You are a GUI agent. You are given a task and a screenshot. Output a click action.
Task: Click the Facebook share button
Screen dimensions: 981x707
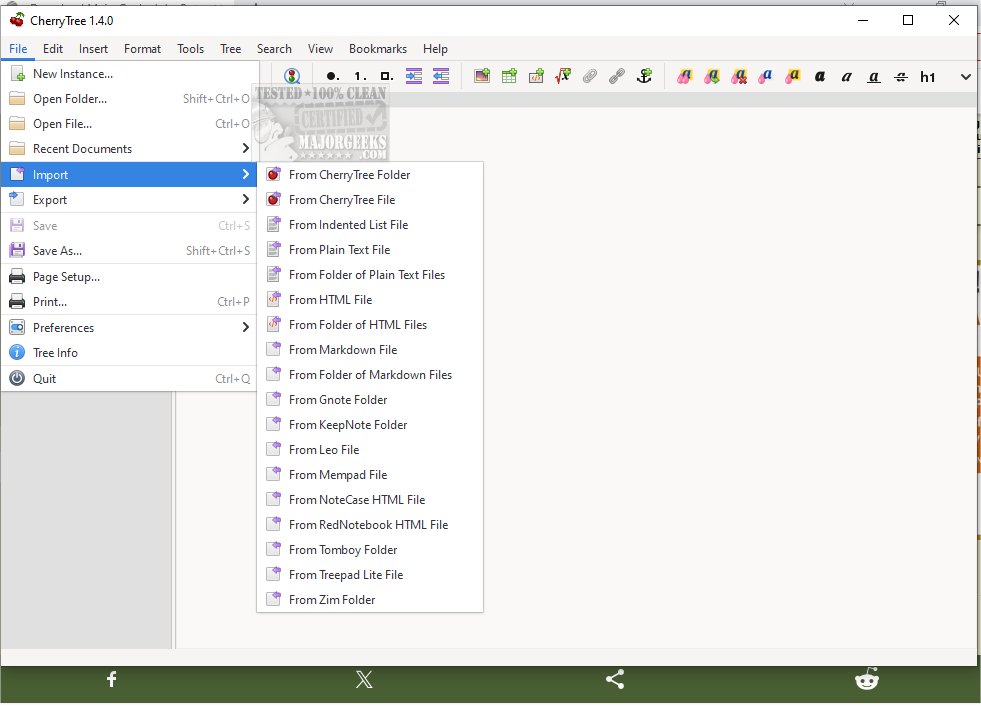point(112,680)
